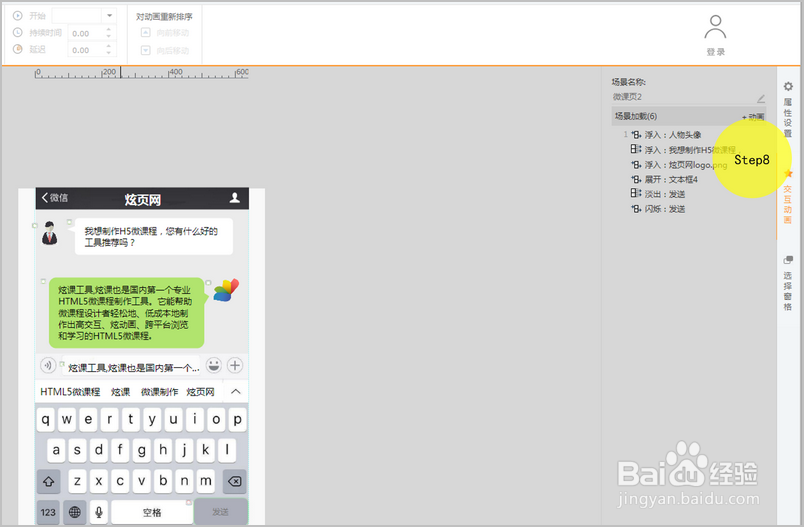
Task: Click the icon beside 浮入：人物头像
Action: (636, 135)
